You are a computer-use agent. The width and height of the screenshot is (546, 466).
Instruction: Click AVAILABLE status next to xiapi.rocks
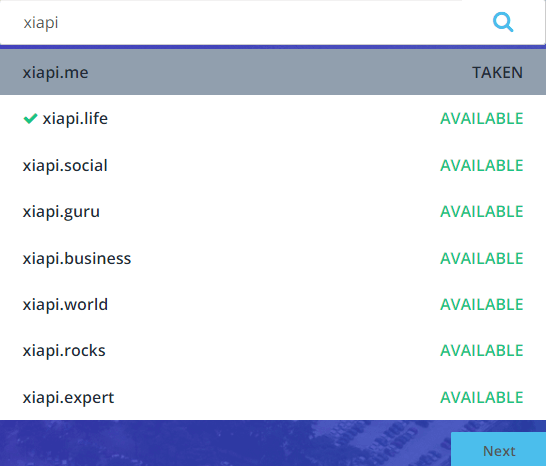click(x=482, y=350)
